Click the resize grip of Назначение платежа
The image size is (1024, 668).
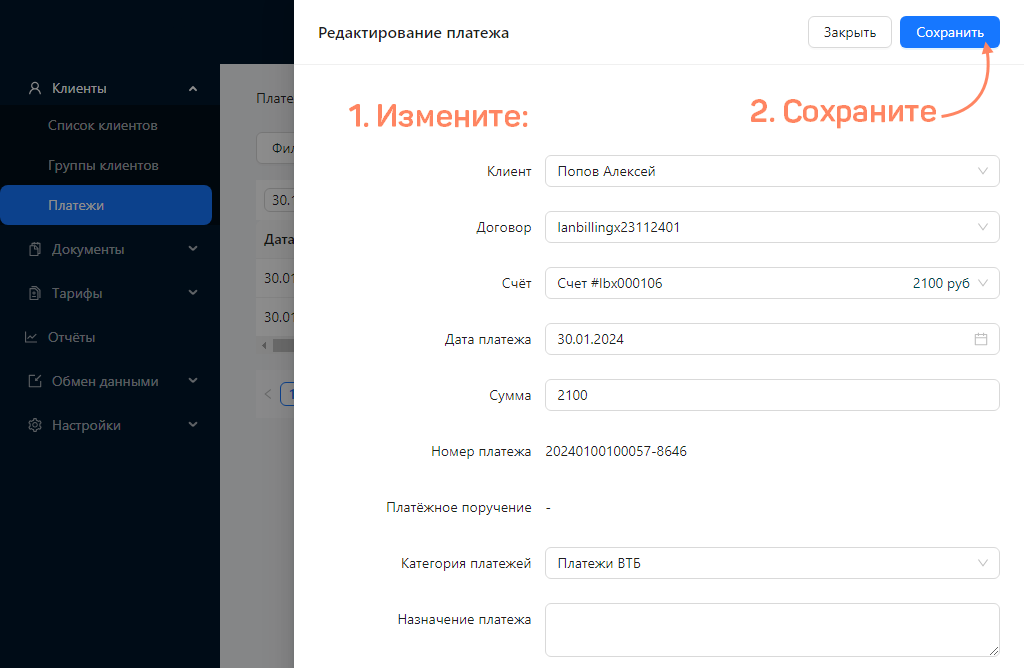point(993,650)
